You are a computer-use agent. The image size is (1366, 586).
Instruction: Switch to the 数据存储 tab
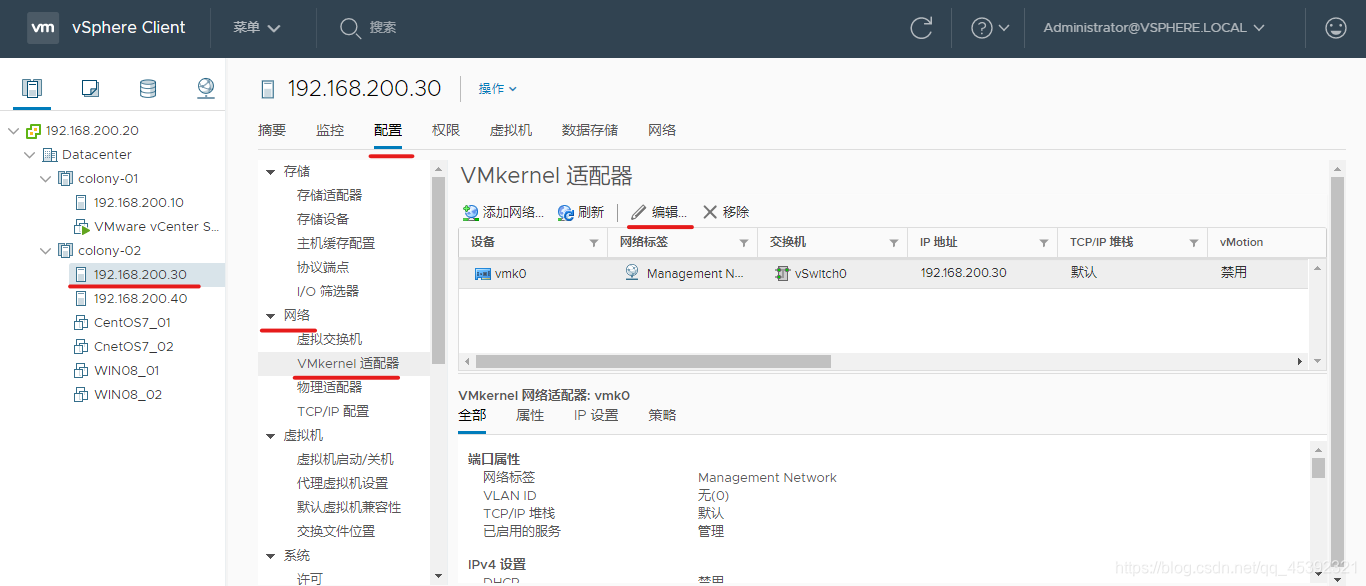pyautogui.click(x=590, y=130)
